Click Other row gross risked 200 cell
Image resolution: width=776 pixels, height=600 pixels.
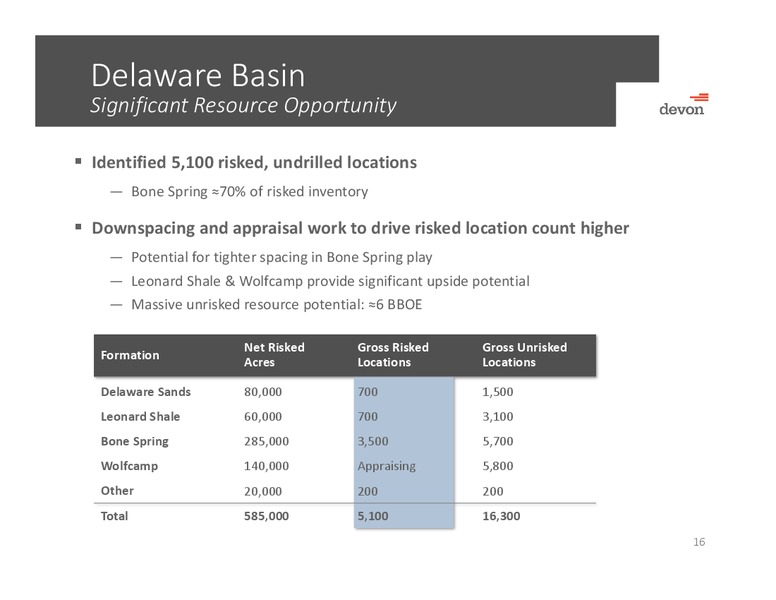point(368,492)
